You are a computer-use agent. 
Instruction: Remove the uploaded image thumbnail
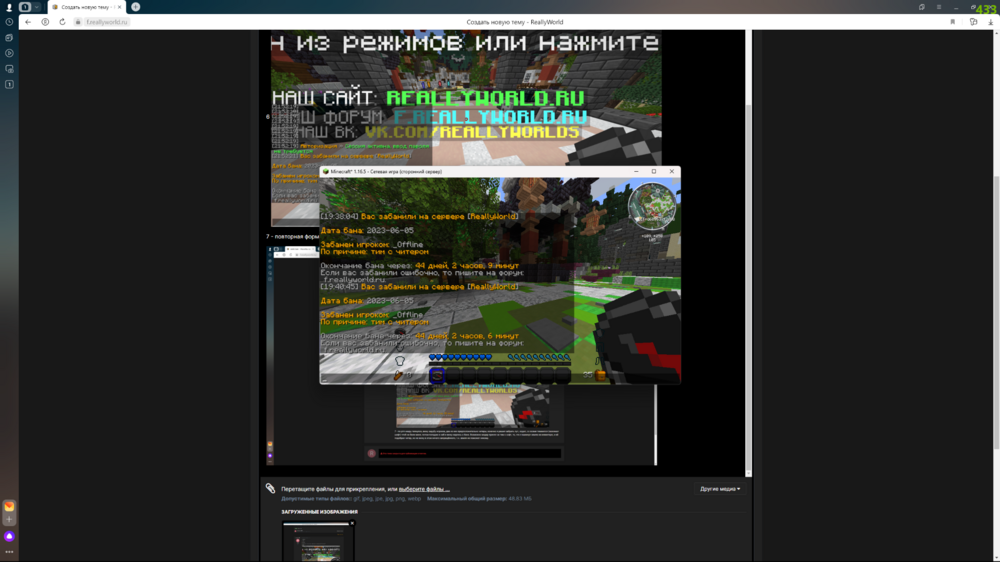pyautogui.click(x=352, y=524)
